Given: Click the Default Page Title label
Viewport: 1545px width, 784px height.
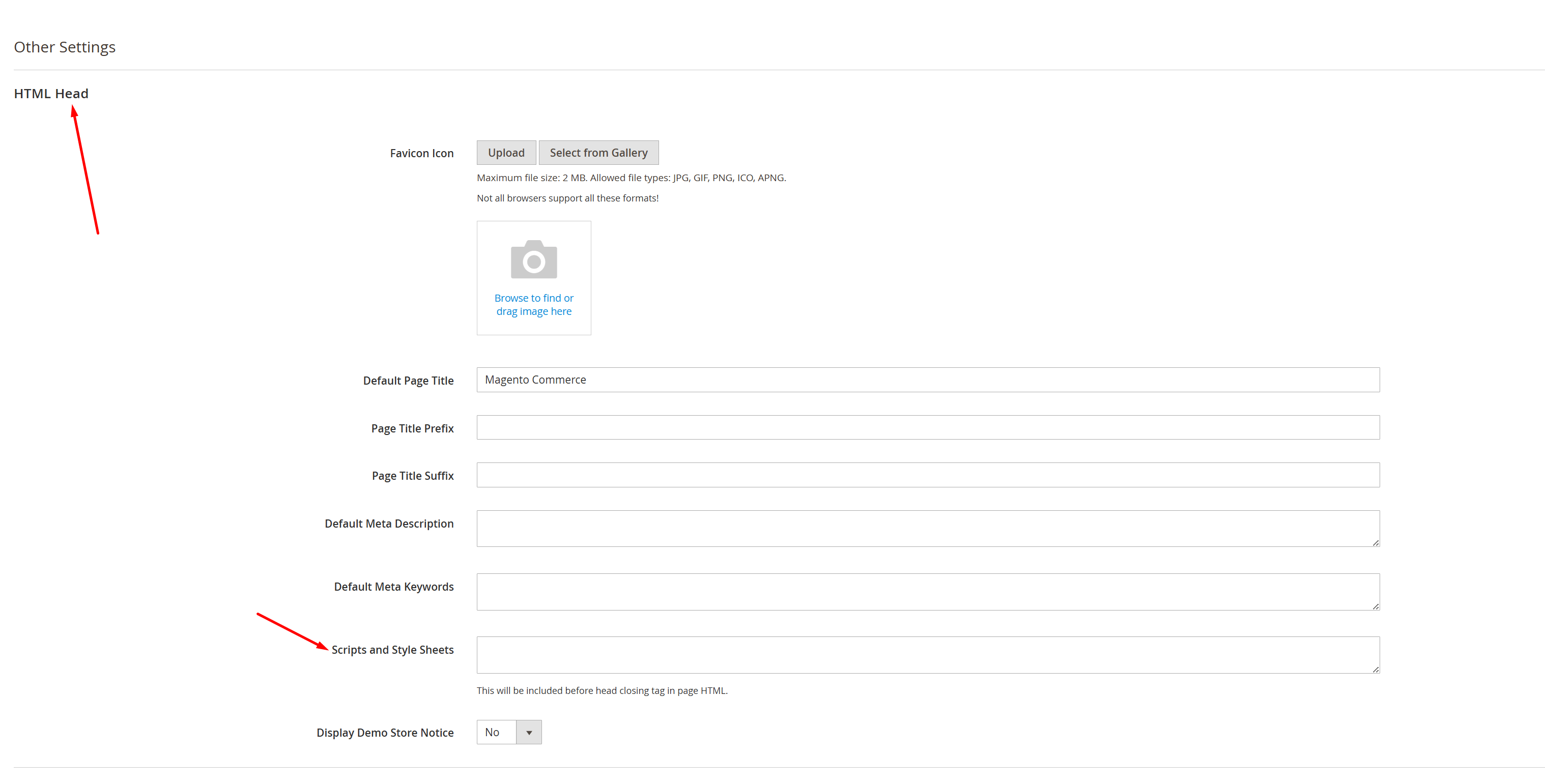Looking at the screenshot, I should 409,381.
